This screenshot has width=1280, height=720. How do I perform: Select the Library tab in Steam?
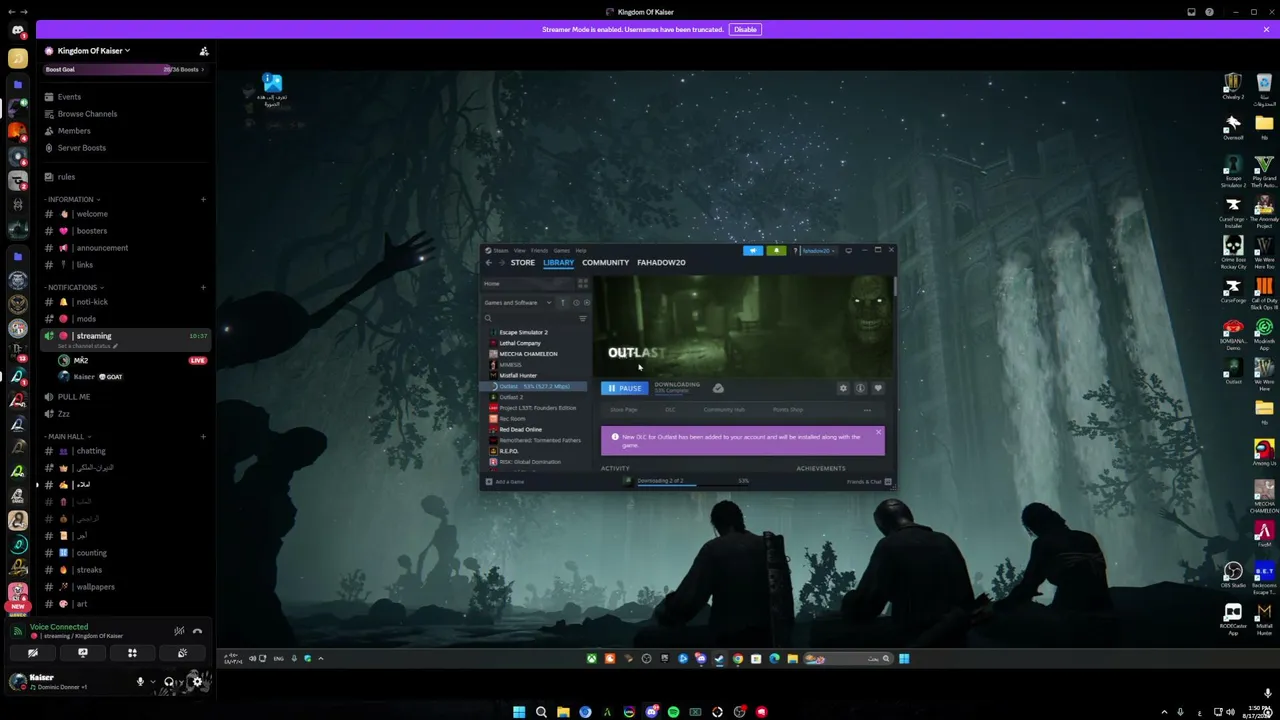[x=558, y=262]
